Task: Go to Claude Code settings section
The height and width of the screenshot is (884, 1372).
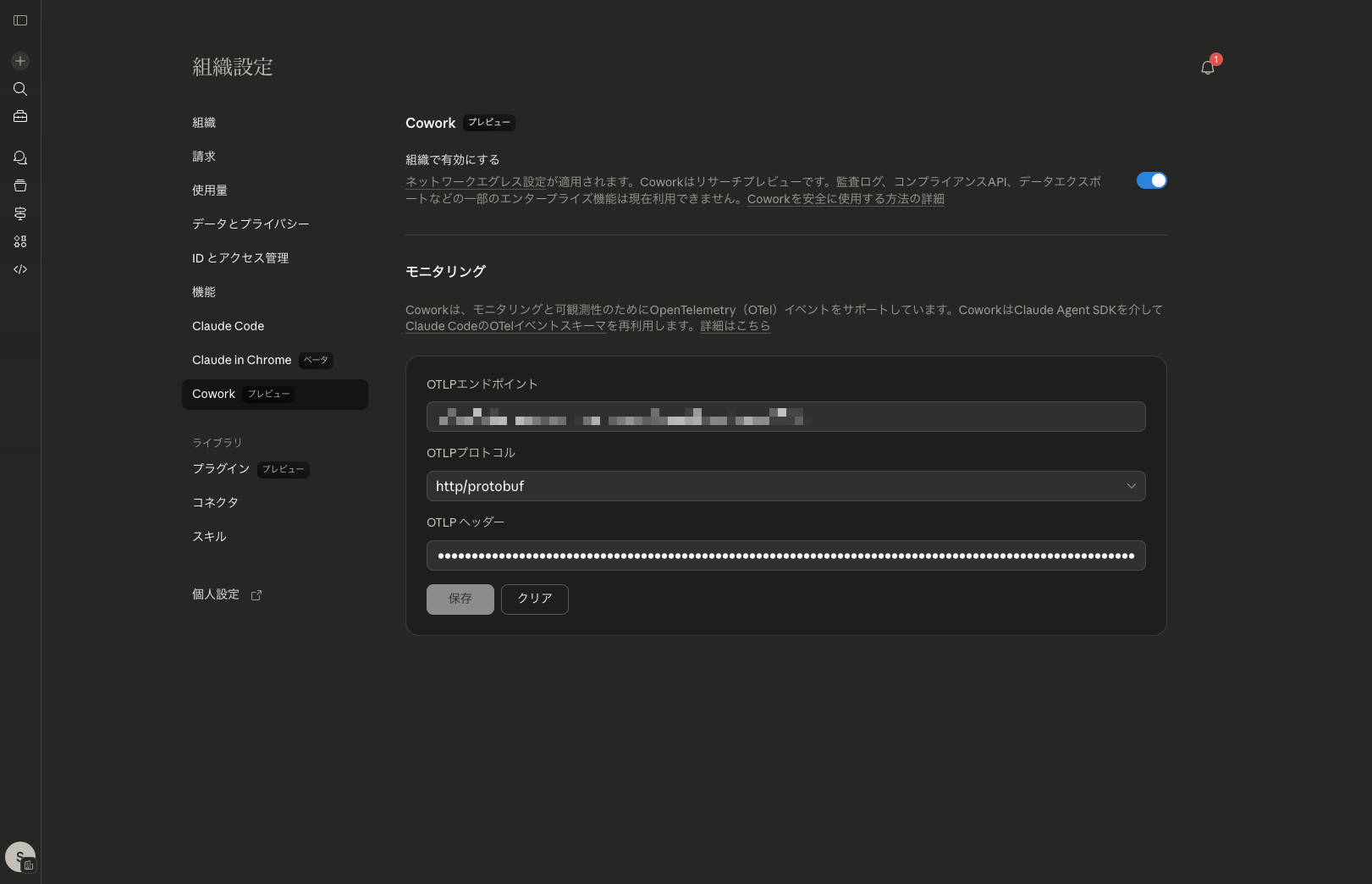Action: click(x=228, y=326)
